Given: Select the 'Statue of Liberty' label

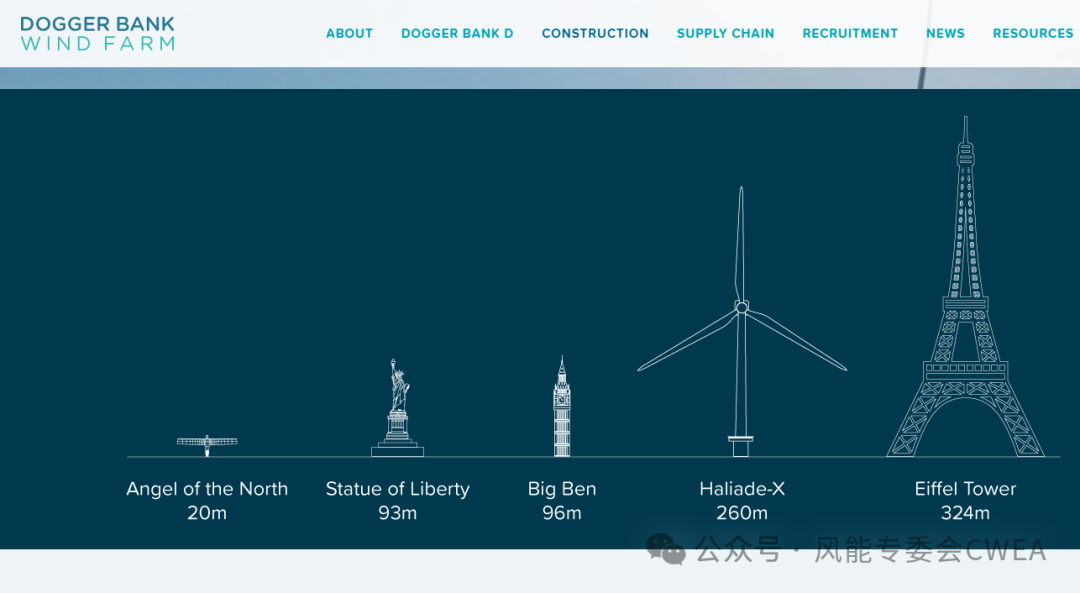Looking at the screenshot, I should coord(397,489).
